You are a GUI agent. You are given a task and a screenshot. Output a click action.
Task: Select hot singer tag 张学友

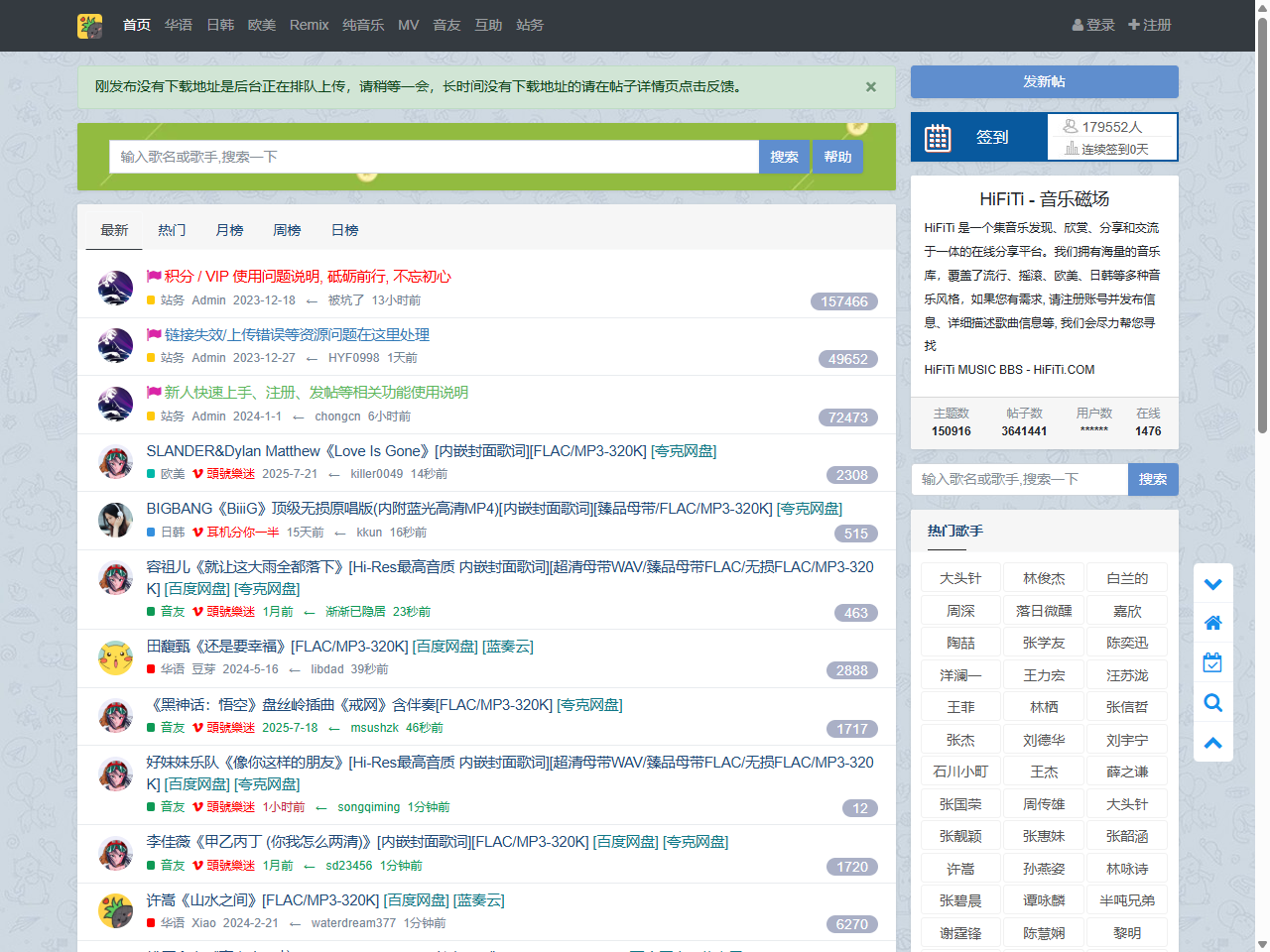click(1044, 643)
